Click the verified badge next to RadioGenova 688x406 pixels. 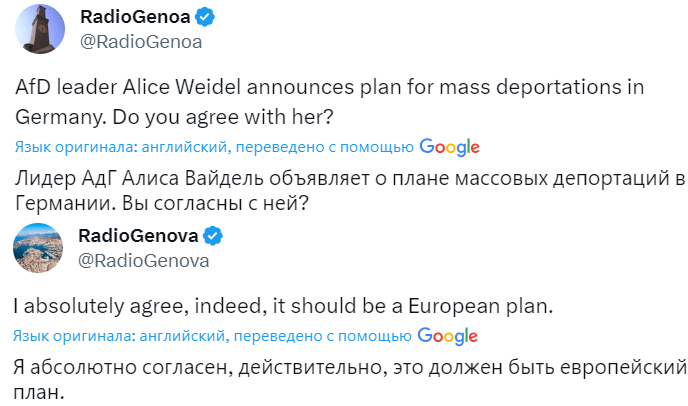click(212, 236)
